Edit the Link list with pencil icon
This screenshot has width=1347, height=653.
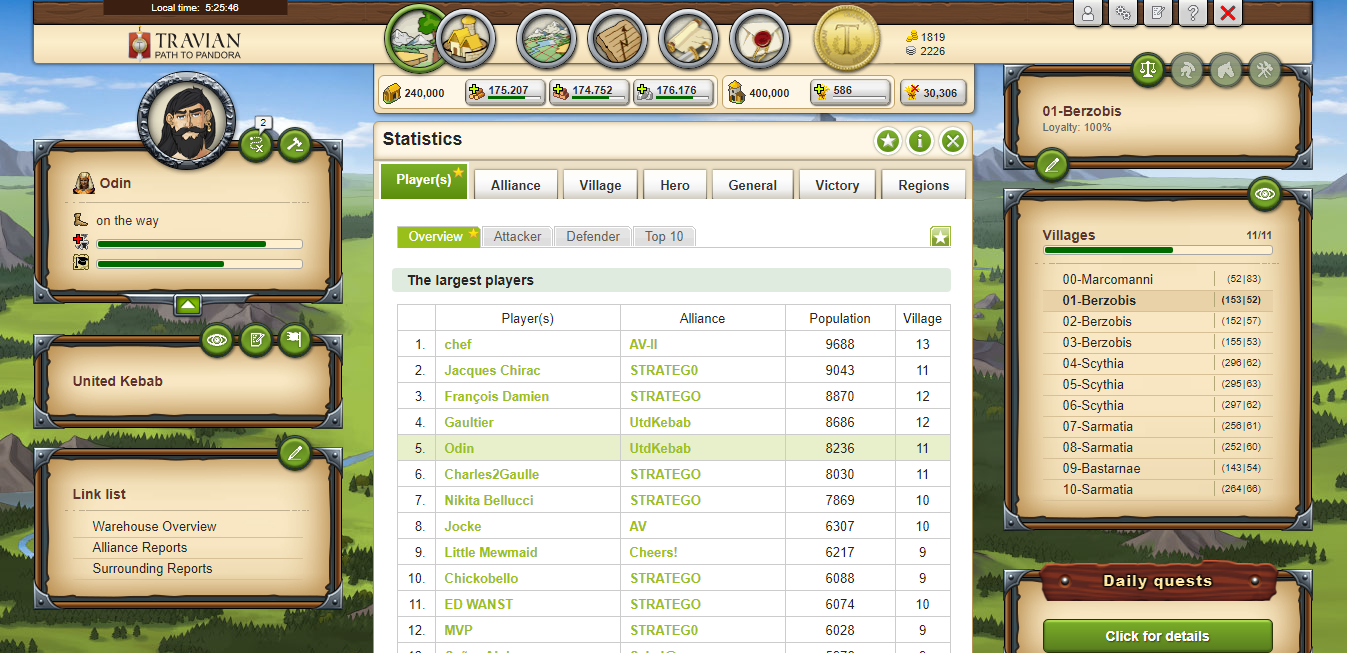tap(294, 453)
